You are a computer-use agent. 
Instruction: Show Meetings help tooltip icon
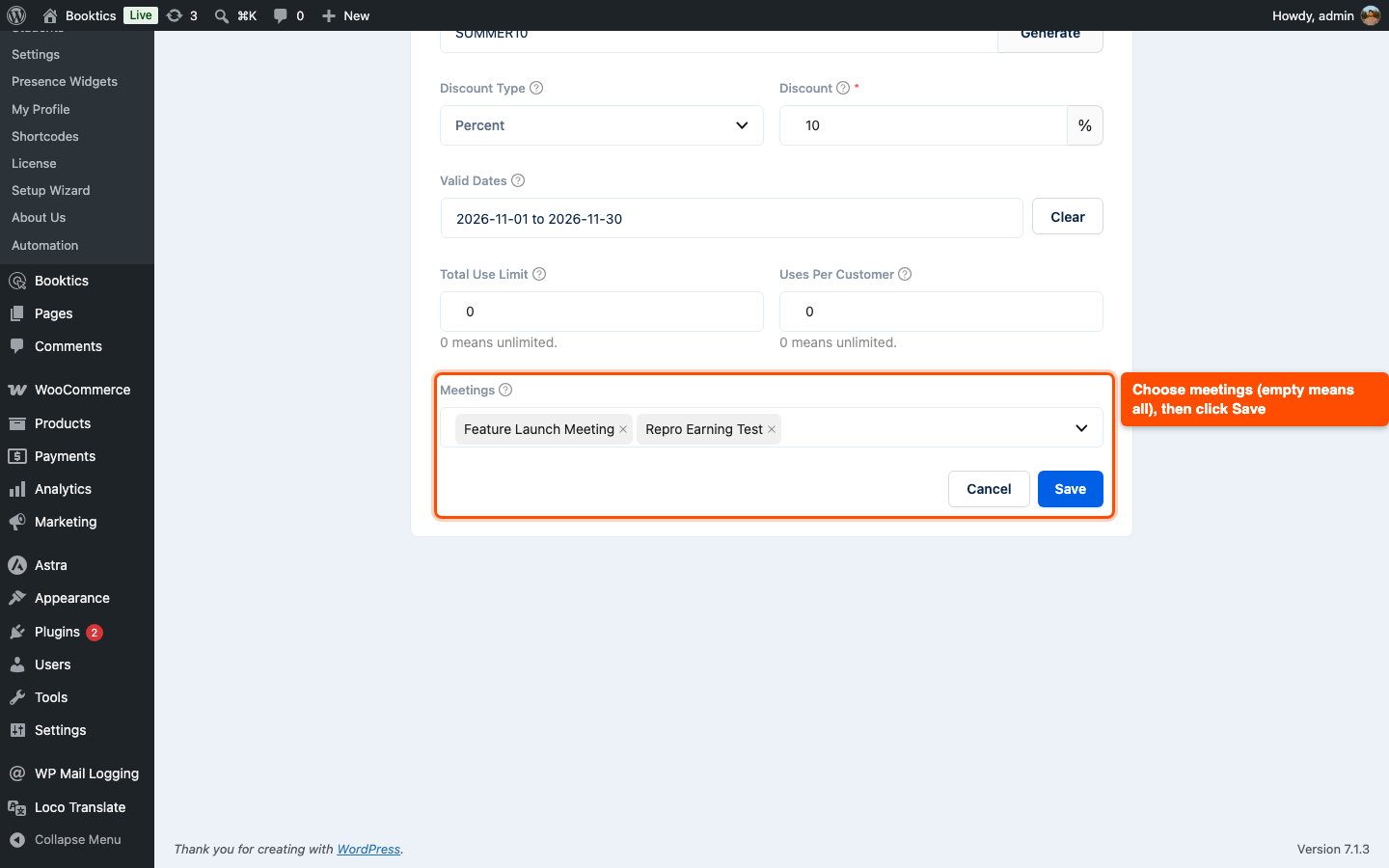pos(505,390)
